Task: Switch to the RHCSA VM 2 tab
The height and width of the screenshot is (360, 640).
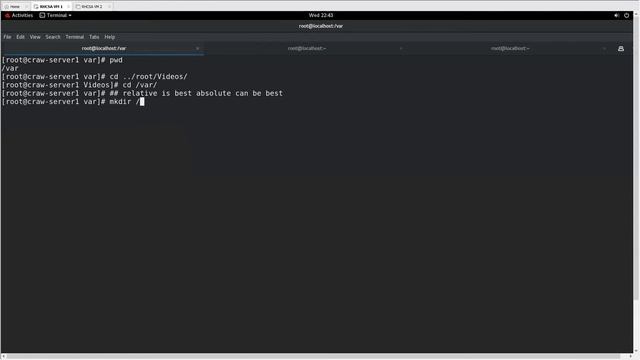Action: [91, 7]
